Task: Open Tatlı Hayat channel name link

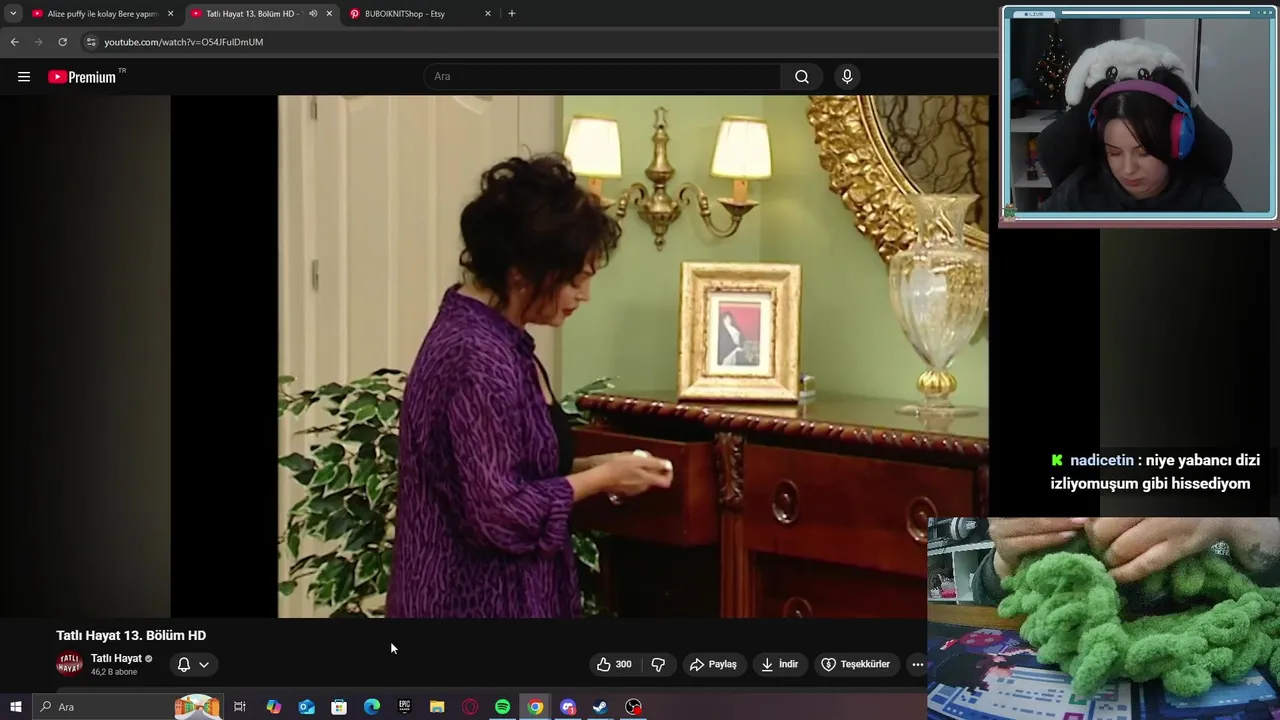Action: pos(116,658)
